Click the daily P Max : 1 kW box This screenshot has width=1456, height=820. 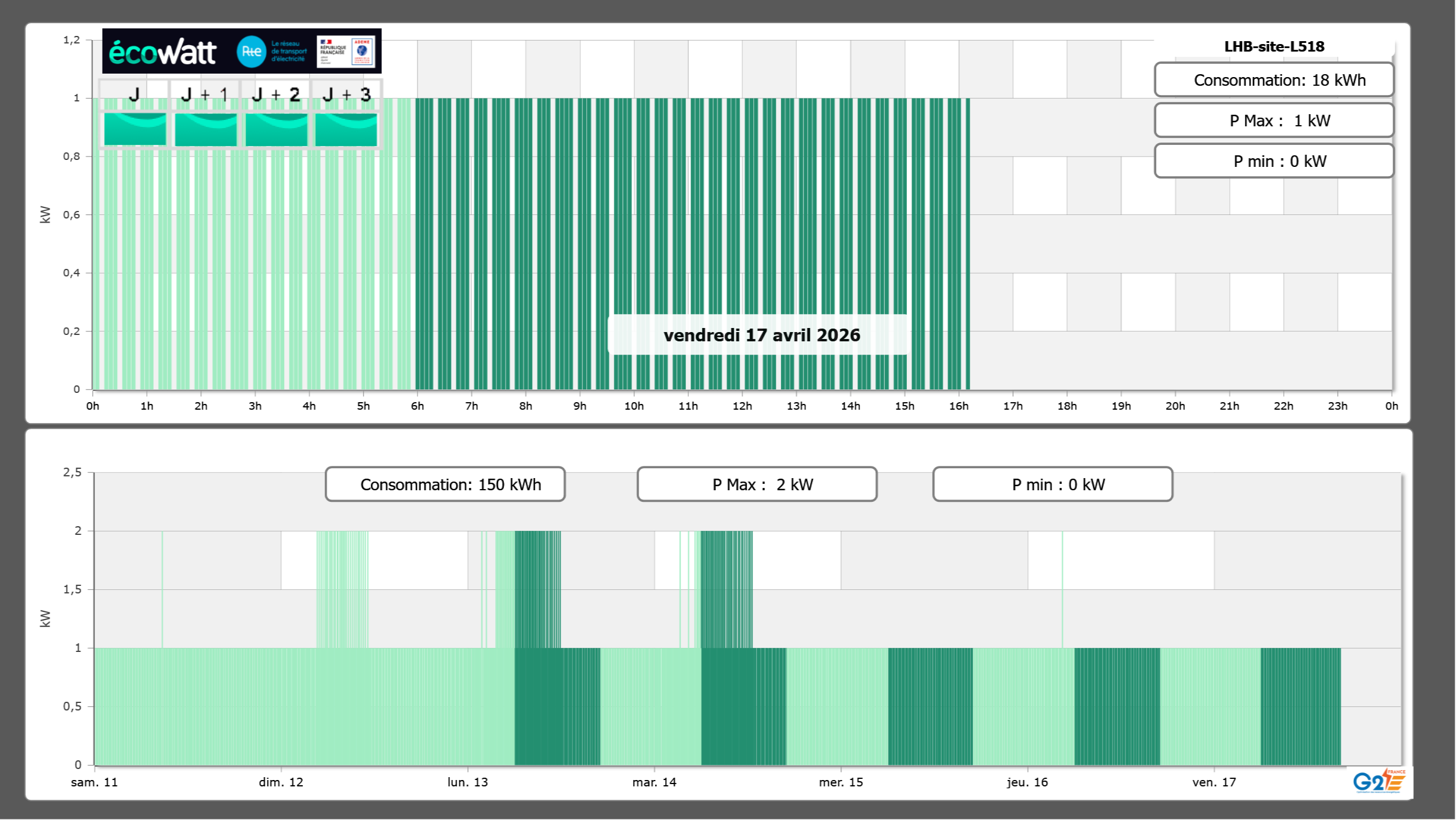(1274, 121)
